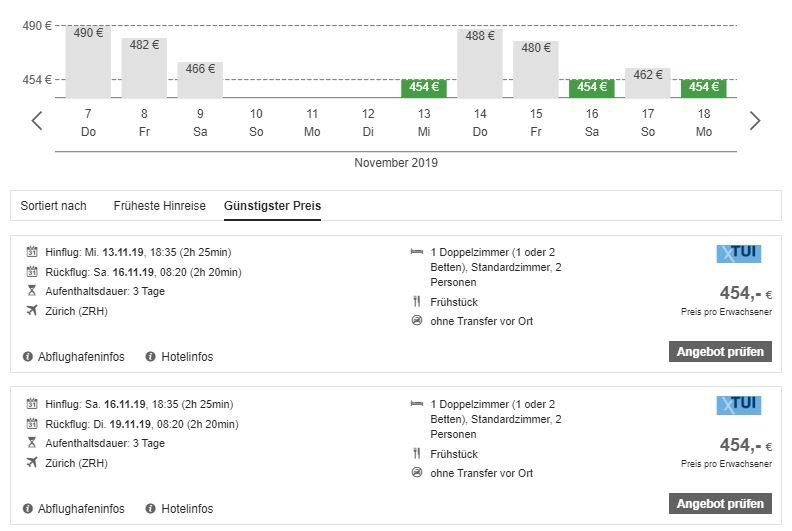Open Abflughafeninfos in the second offer

click(x=84, y=509)
